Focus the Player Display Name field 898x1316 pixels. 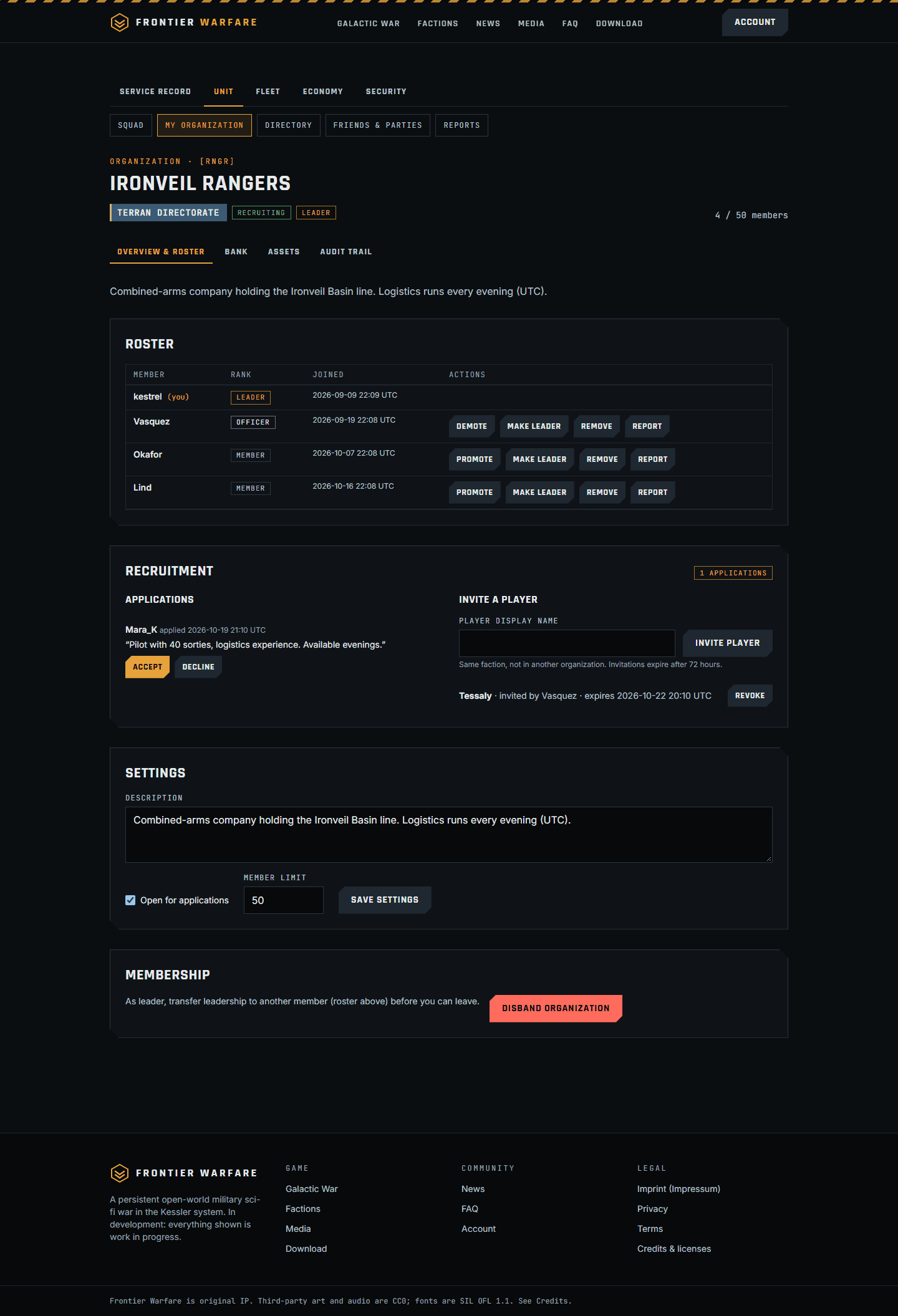tap(567, 643)
